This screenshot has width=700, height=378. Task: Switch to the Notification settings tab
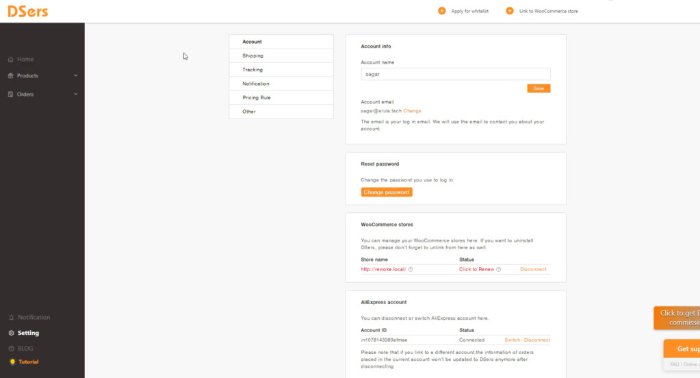(281, 83)
